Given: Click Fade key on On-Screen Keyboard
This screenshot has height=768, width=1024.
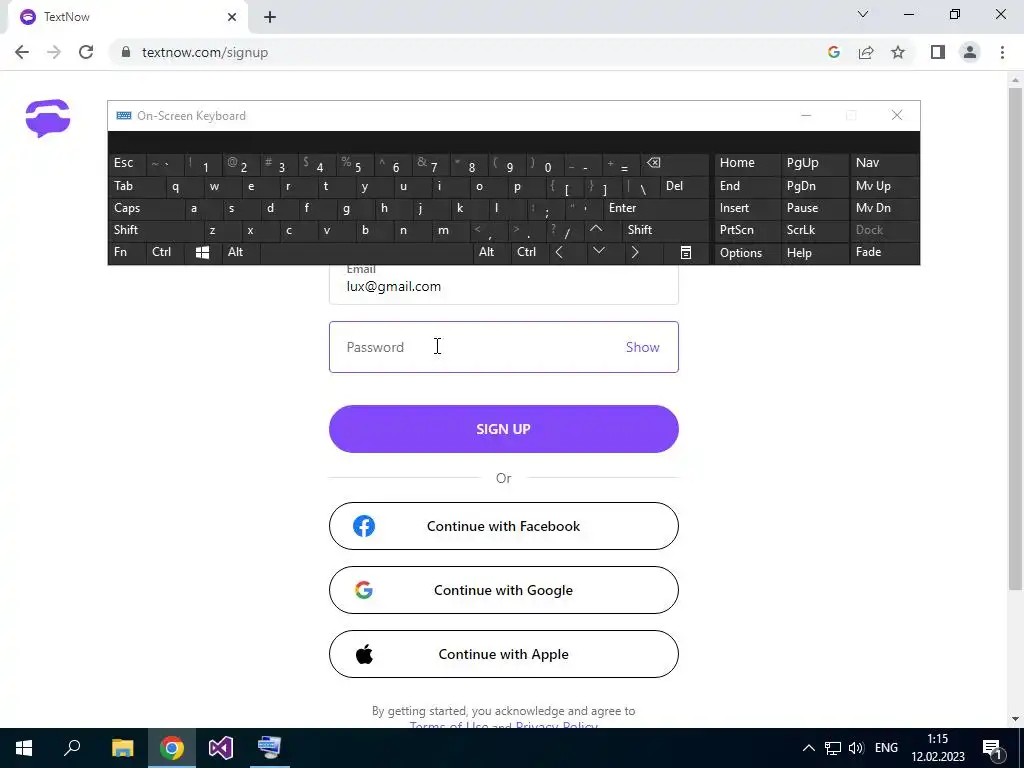Looking at the screenshot, I should click(884, 253).
